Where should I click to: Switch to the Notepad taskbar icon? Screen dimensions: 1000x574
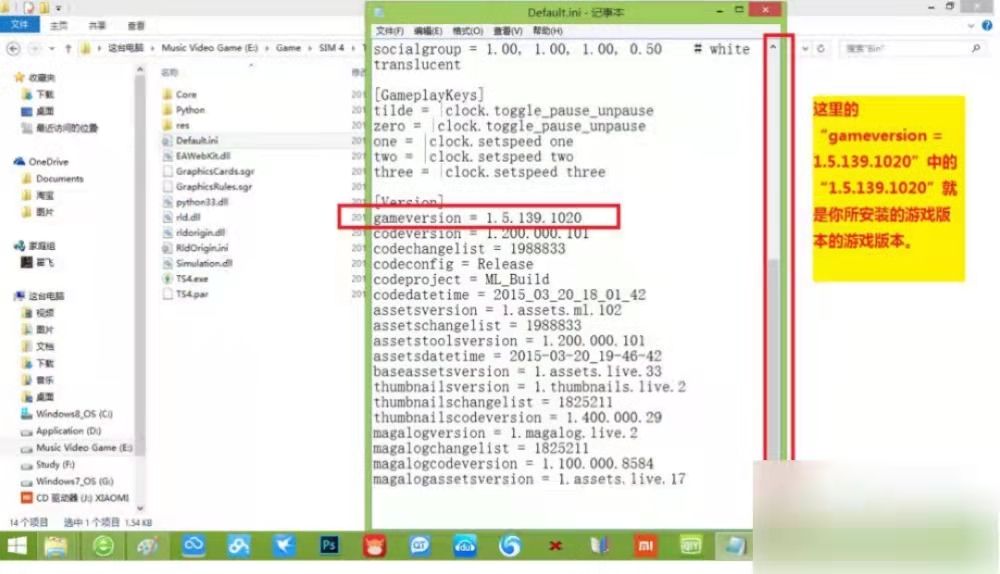pos(735,545)
